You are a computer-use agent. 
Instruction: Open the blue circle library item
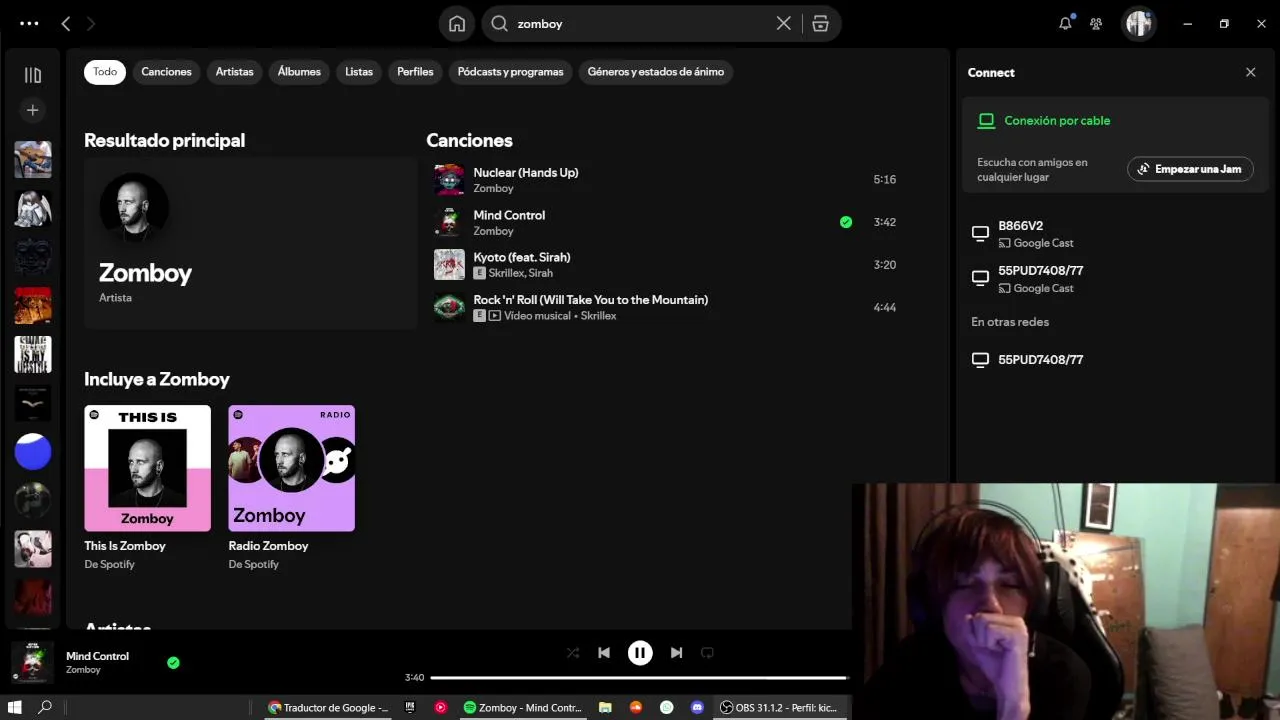[x=33, y=451]
